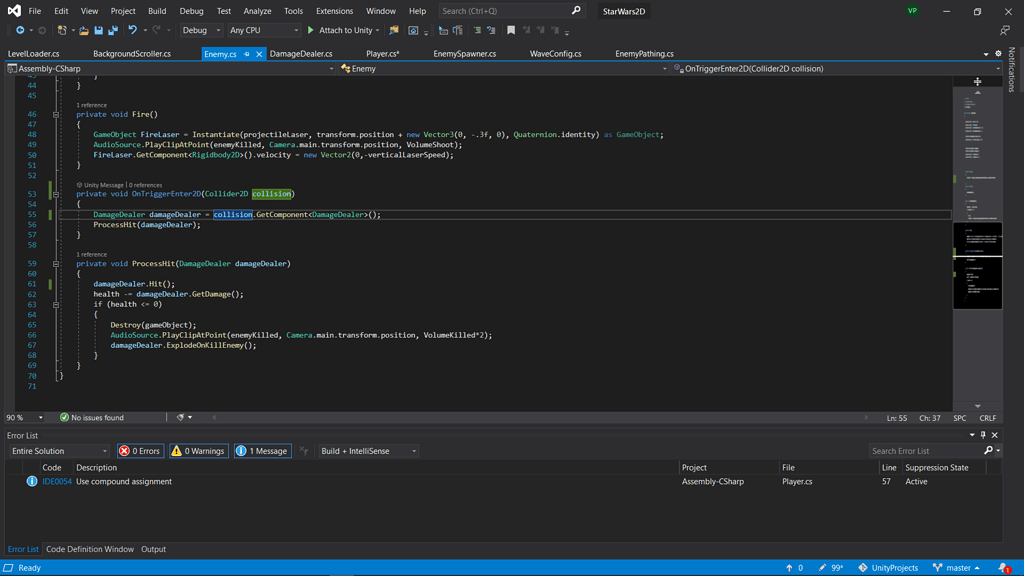
Task: Navigate backward using the back arrow
Action: coord(20,30)
